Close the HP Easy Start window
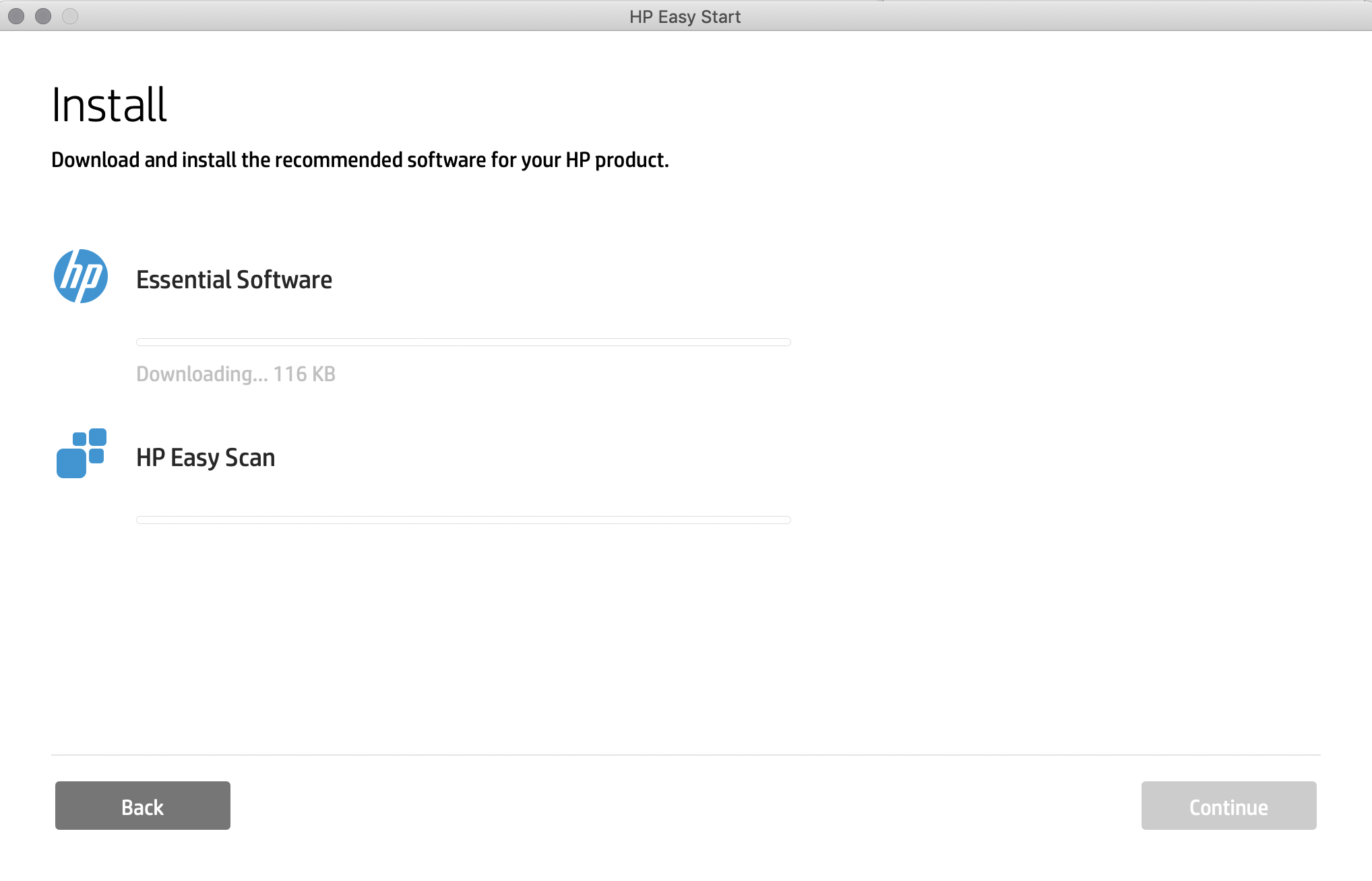The image size is (1372, 881). pos(16,16)
